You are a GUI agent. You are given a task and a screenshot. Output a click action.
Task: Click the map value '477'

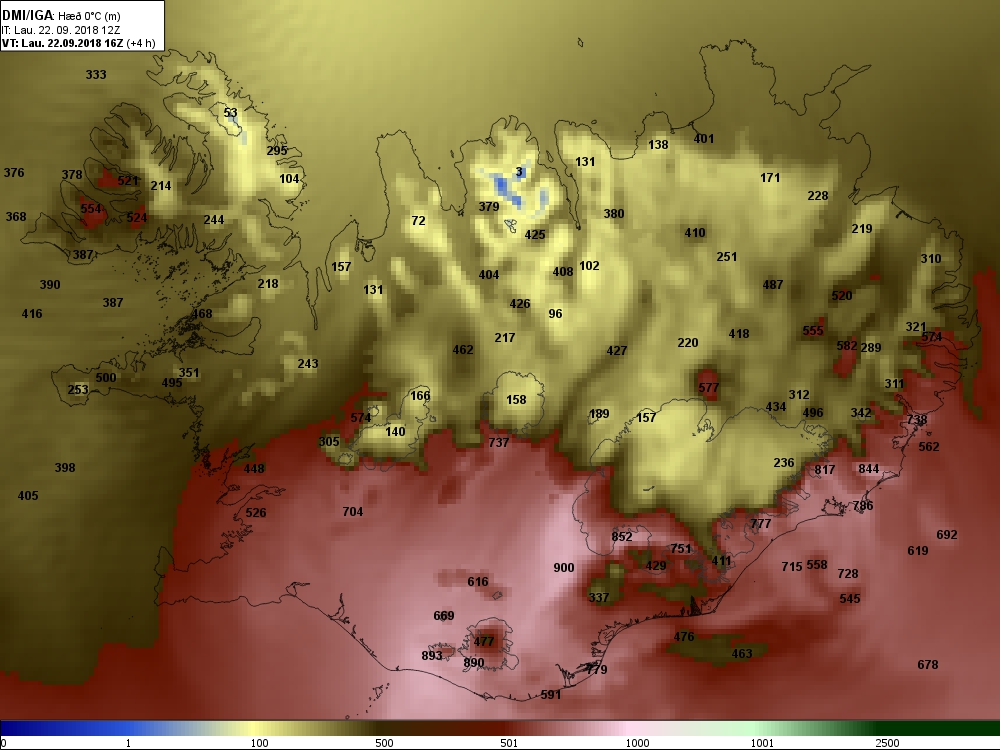pos(484,642)
